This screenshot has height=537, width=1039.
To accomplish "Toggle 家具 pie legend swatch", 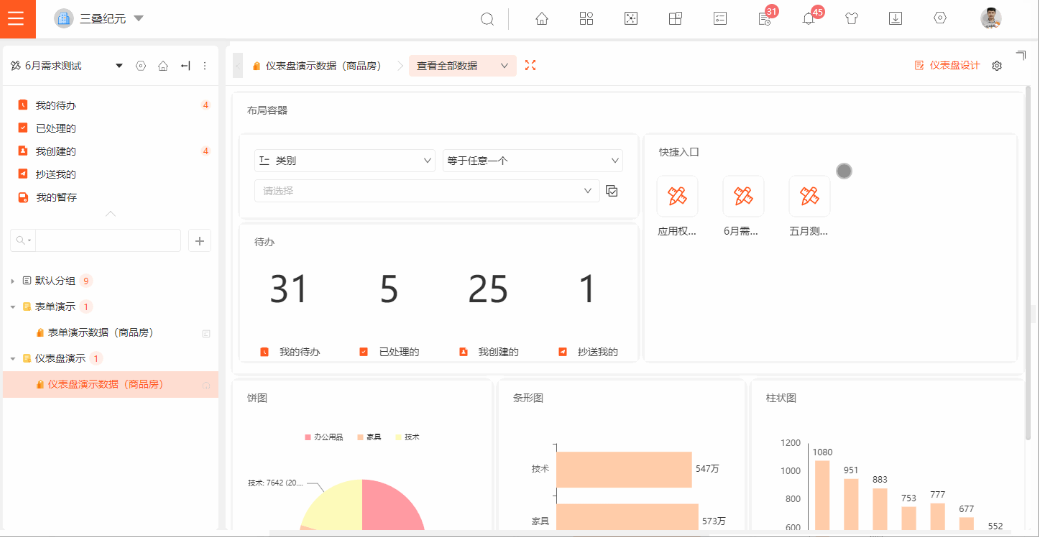I will pyautogui.click(x=360, y=438).
